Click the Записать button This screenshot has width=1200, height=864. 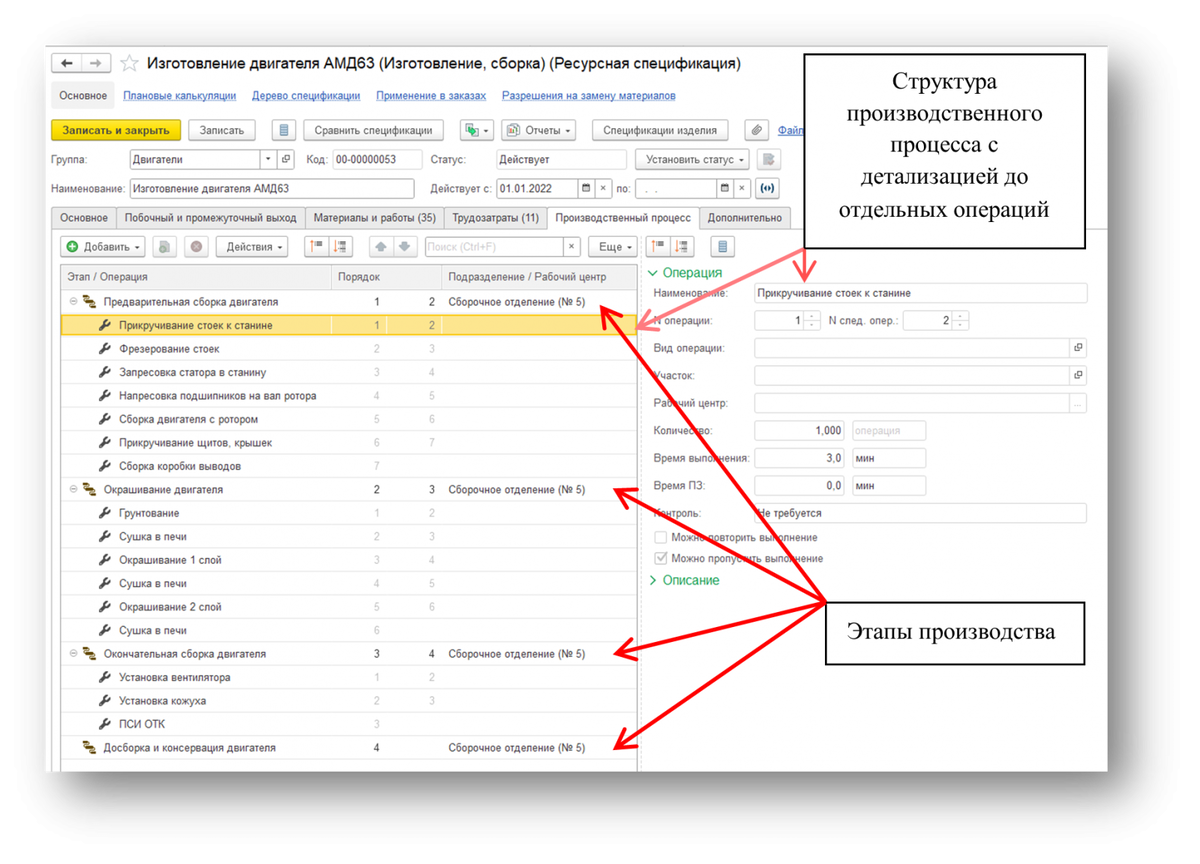(x=222, y=130)
